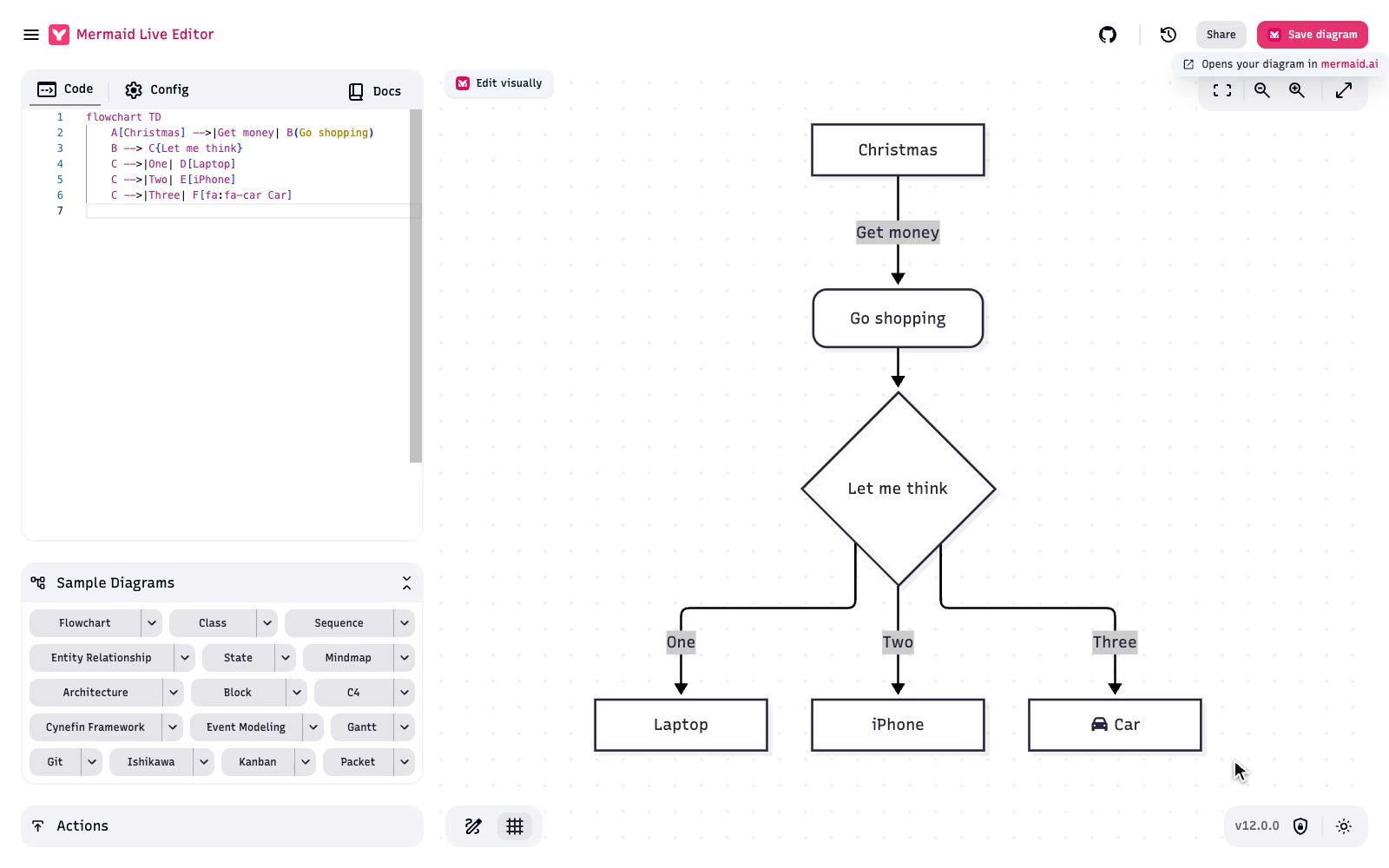The height and width of the screenshot is (868, 1389).
Task: Click empty line 7 in code editor
Action: (x=252, y=211)
